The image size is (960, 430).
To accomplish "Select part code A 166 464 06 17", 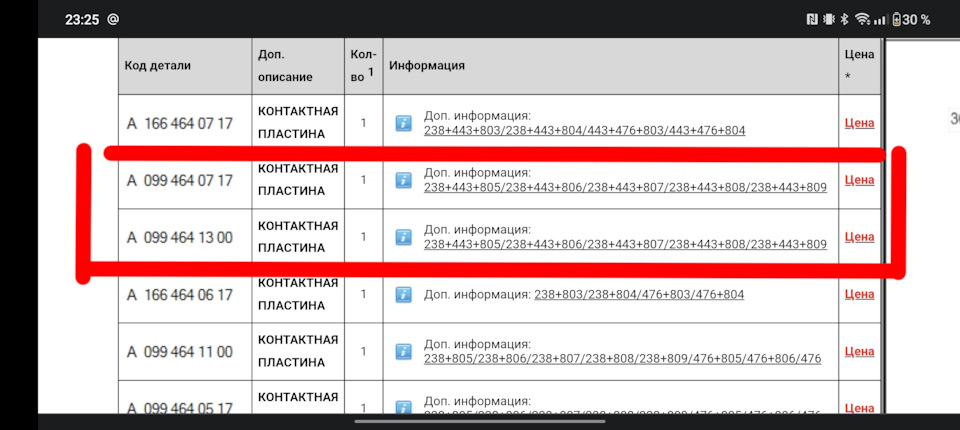I will pos(179,295).
